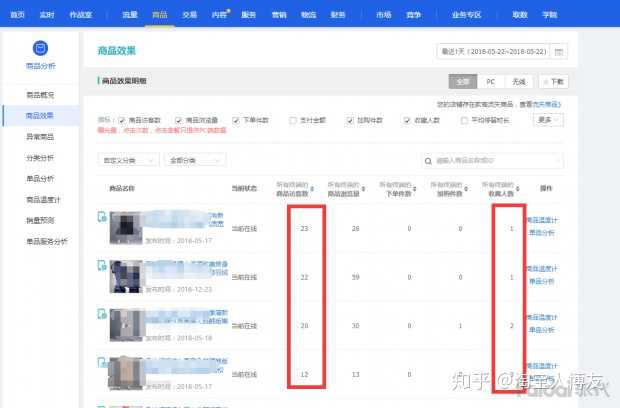Click the search magnifier icon in the product search box

click(430, 159)
